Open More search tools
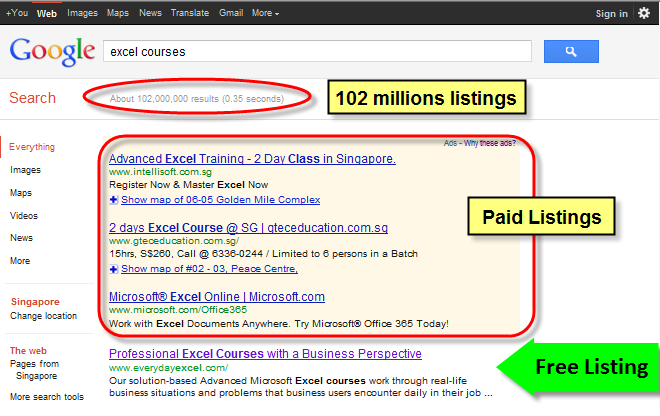 (47, 397)
